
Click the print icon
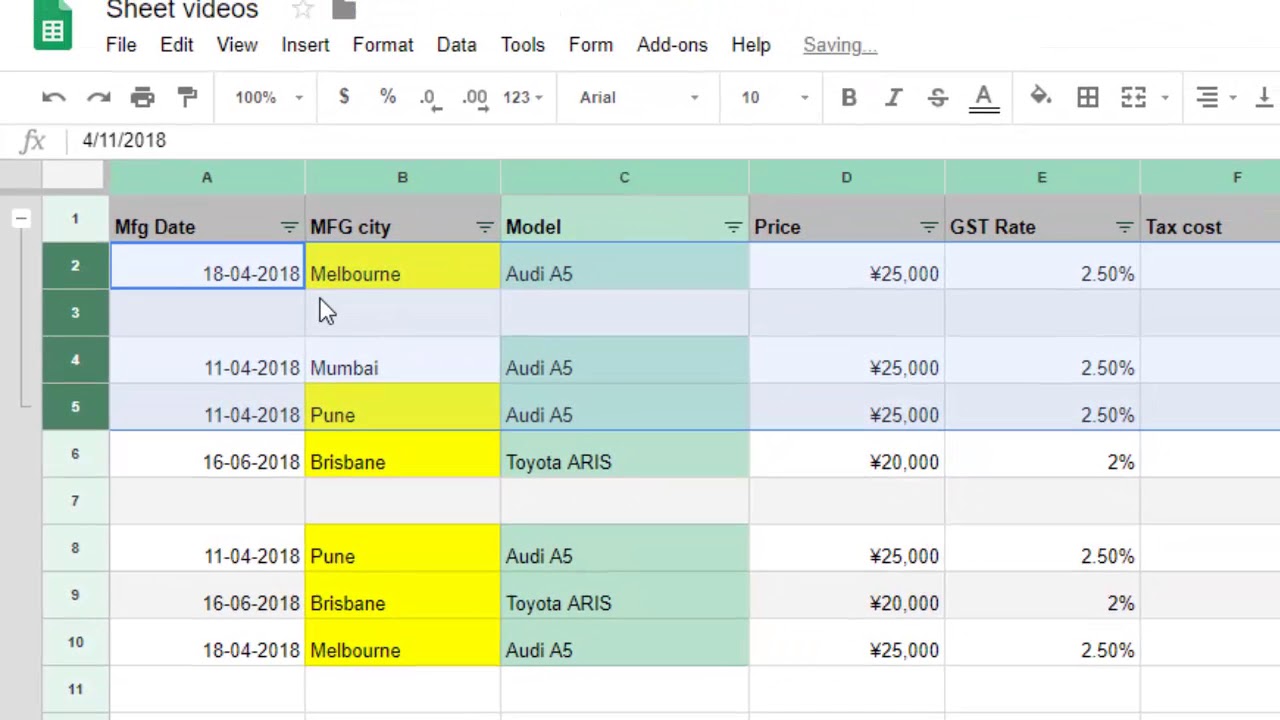pos(143,97)
